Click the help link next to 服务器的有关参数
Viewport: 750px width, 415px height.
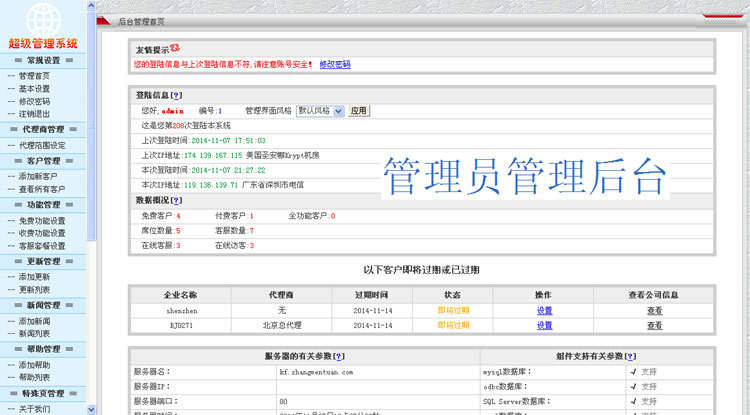(x=339, y=356)
